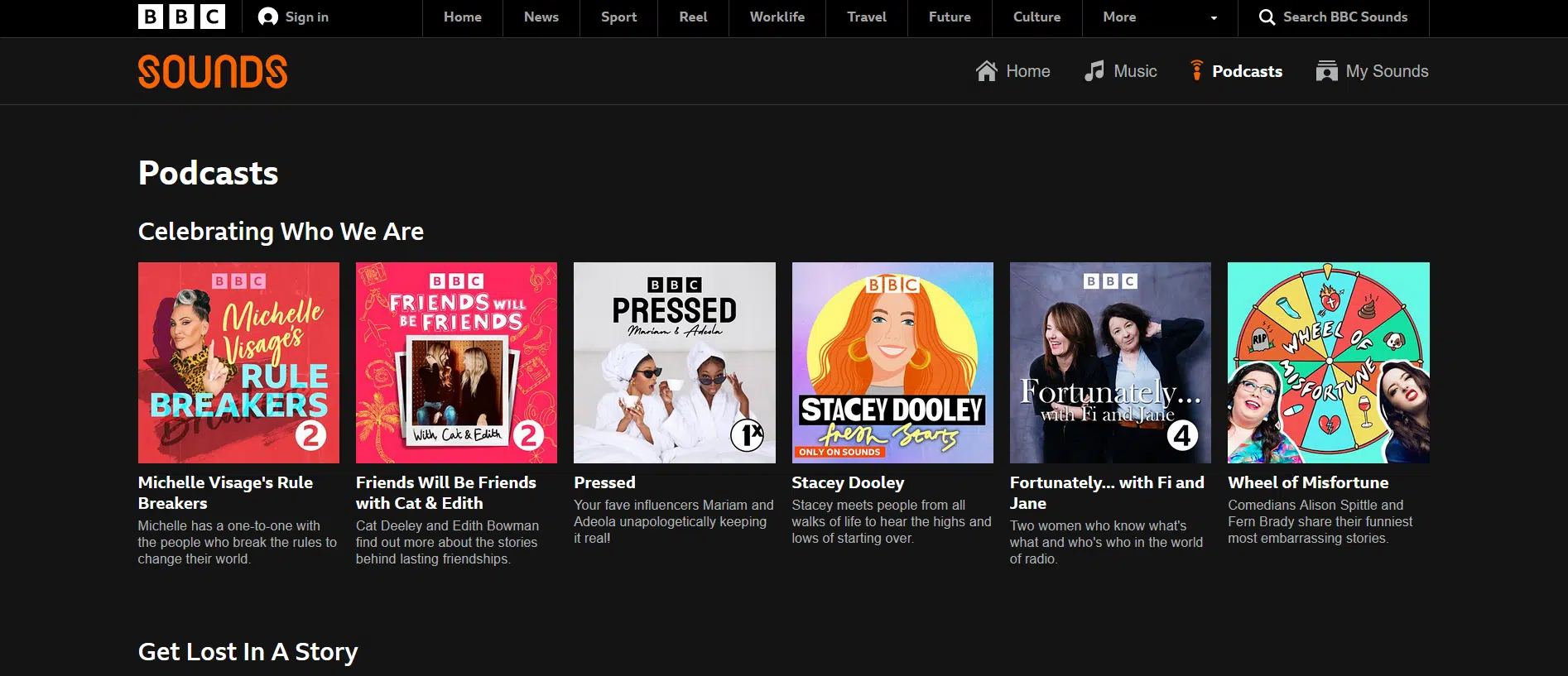Open Stacey Dooley Fresh Starts artwork
1568x676 pixels.
click(892, 362)
